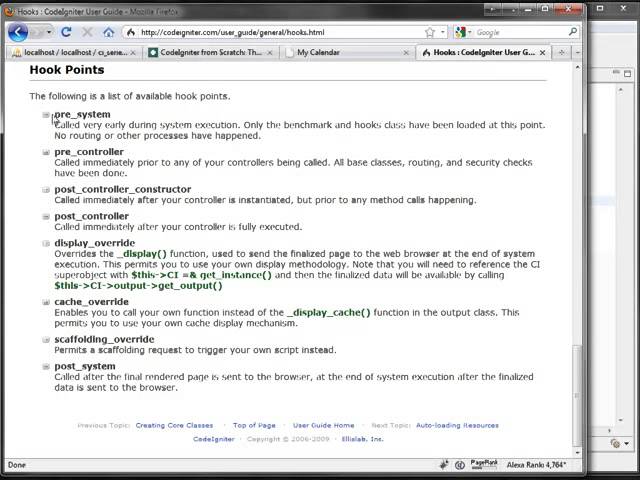Viewport: 640px width, 480px height.
Task: Click the cache_override heading text
Action: point(91,302)
